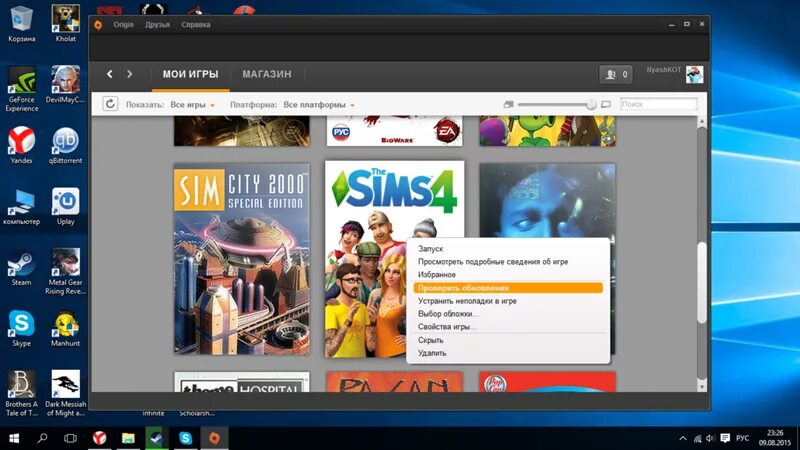This screenshot has width=800, height=450.
Task: Open the Все игры filter dropdown
Action: [x=192, y=105]
